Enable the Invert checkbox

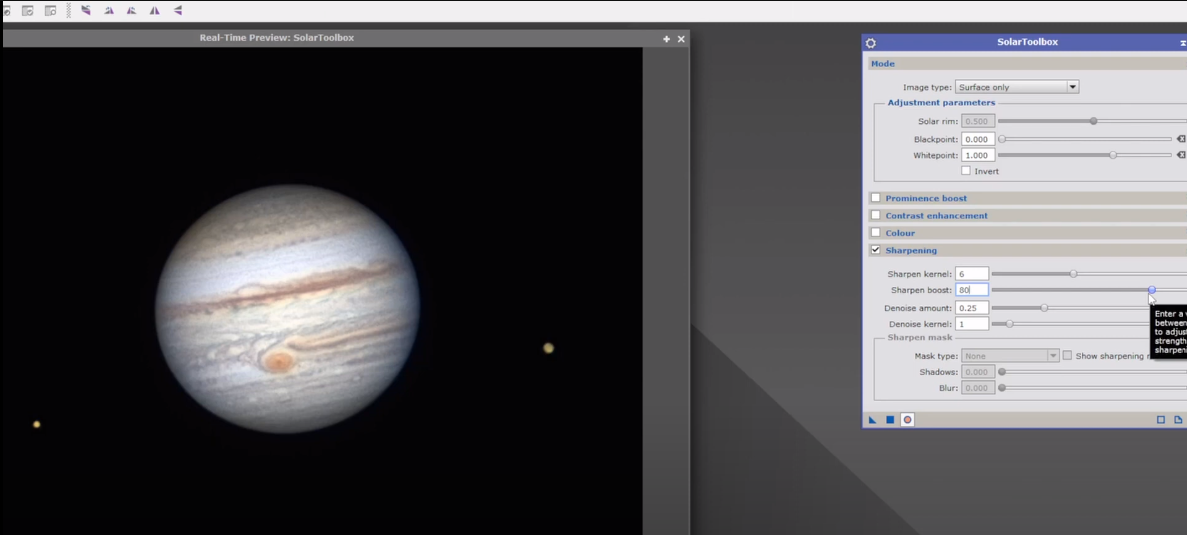[x=966, y=171]
